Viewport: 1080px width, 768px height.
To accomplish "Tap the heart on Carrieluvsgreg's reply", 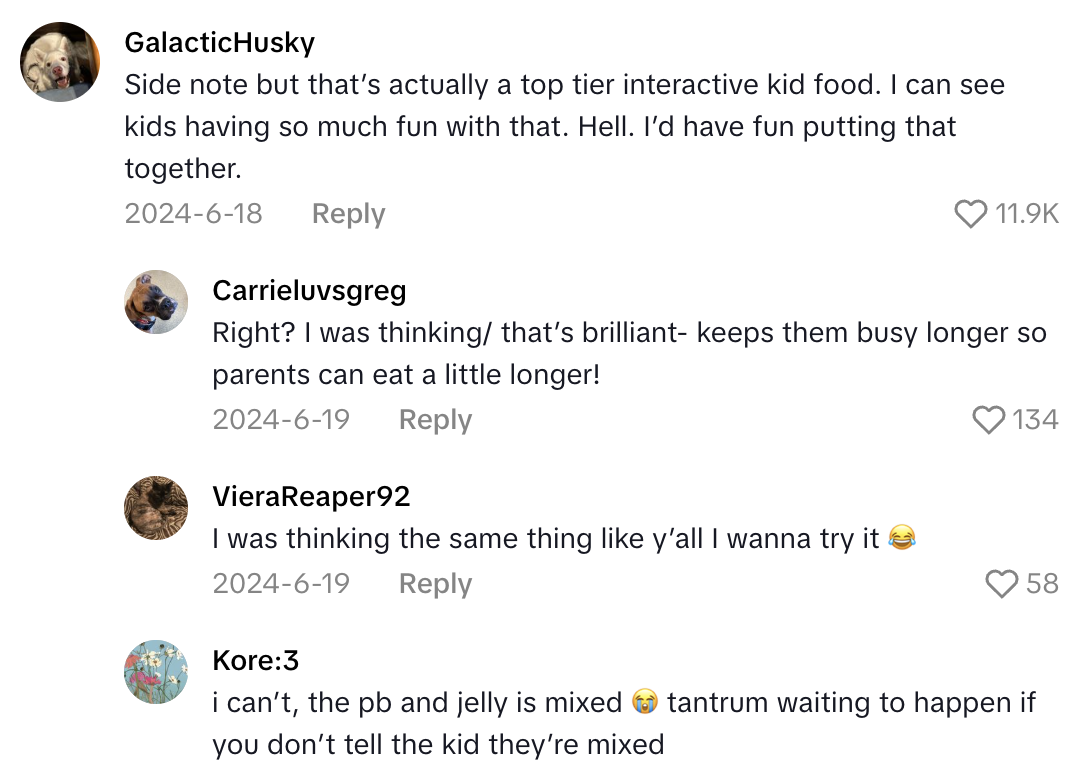I will point(989,416).
